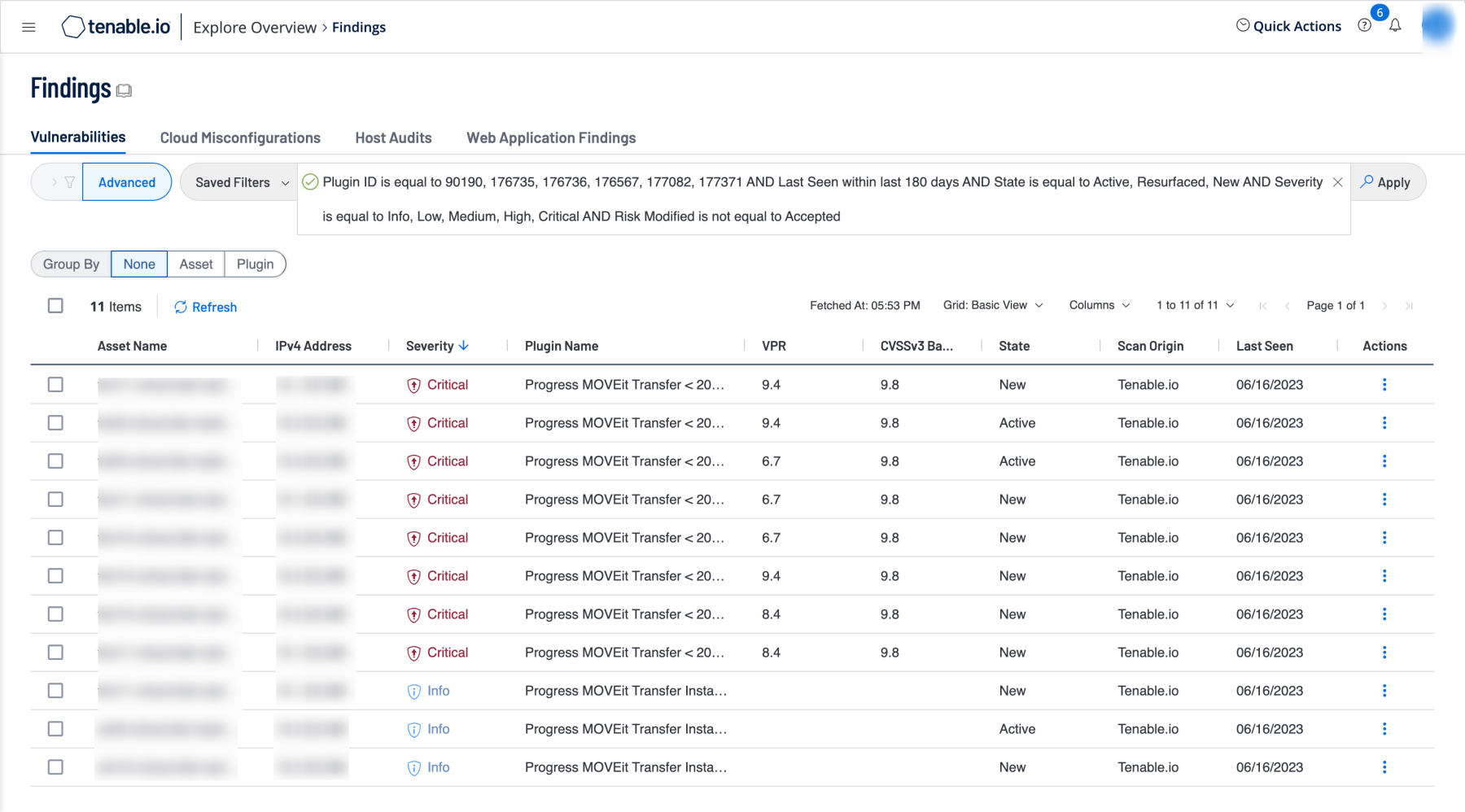
Task: Click the tenable.io logo
Action: (116, 27)
